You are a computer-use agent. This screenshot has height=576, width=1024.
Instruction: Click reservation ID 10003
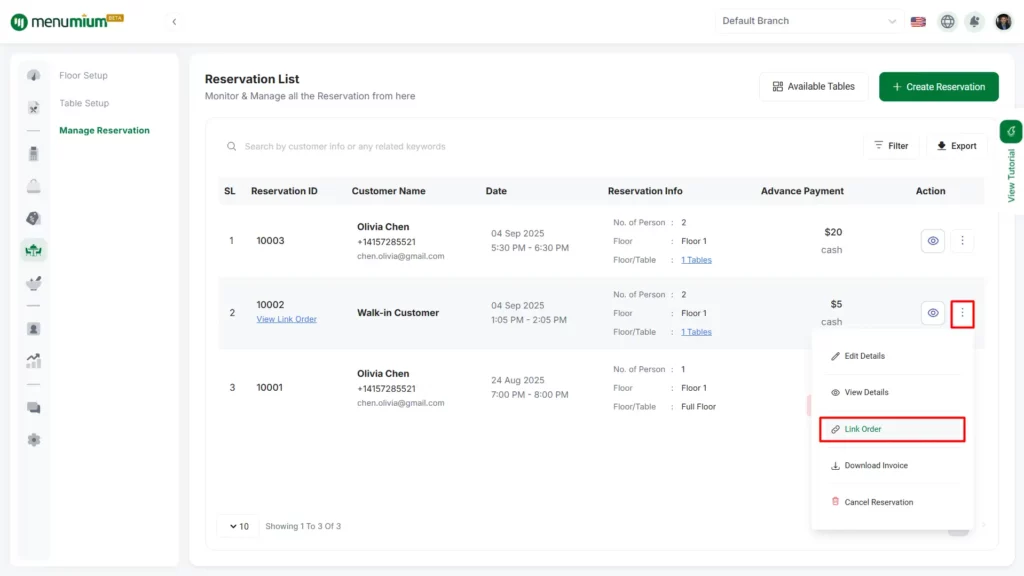coord(270,240)
